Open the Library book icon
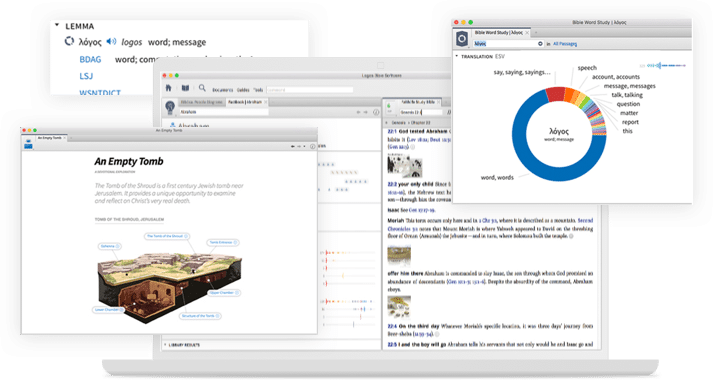Screen dimensions: 713x380 (185, 88)
